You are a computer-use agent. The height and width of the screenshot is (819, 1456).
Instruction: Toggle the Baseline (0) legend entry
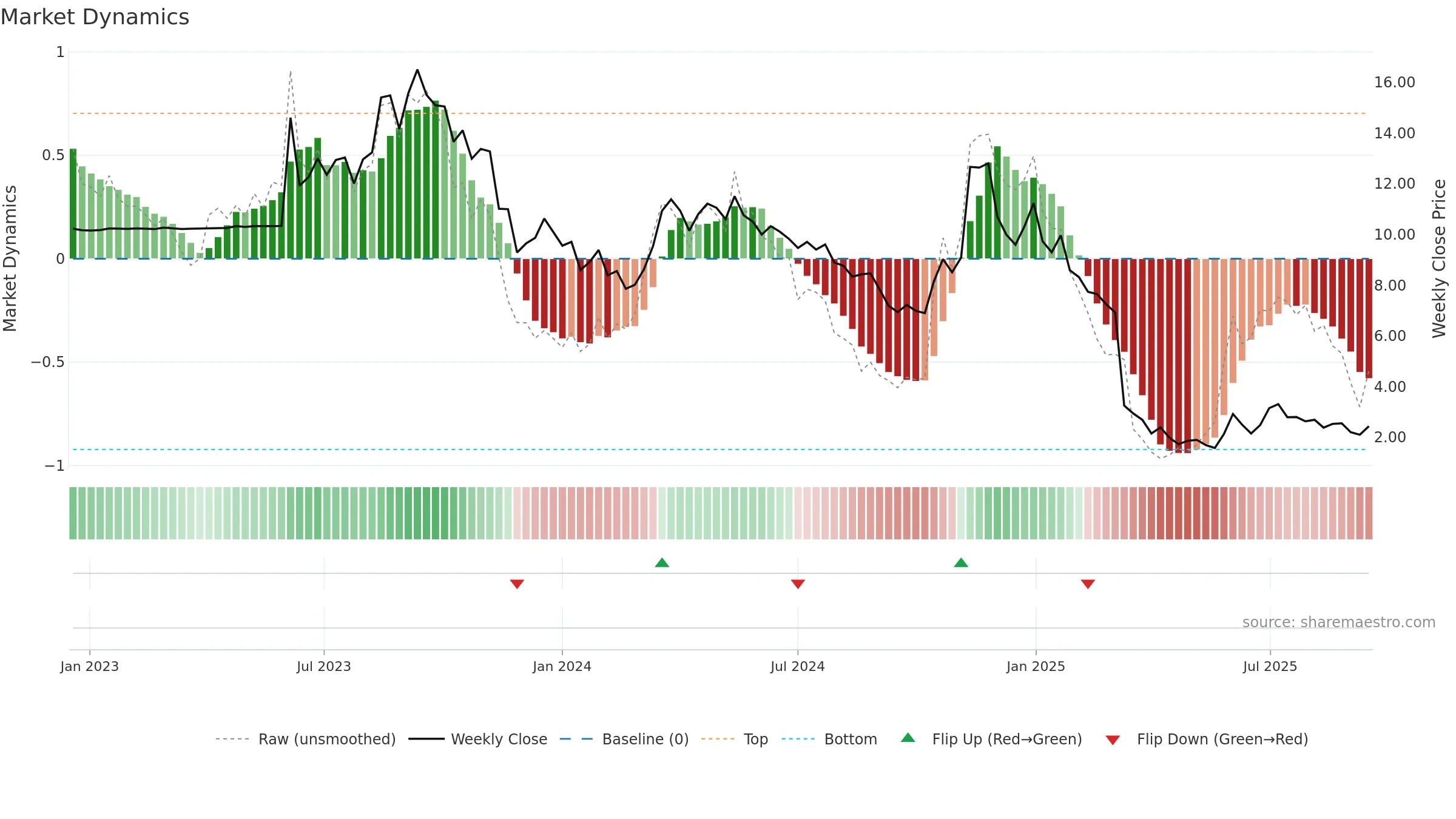tap(624, 739)
